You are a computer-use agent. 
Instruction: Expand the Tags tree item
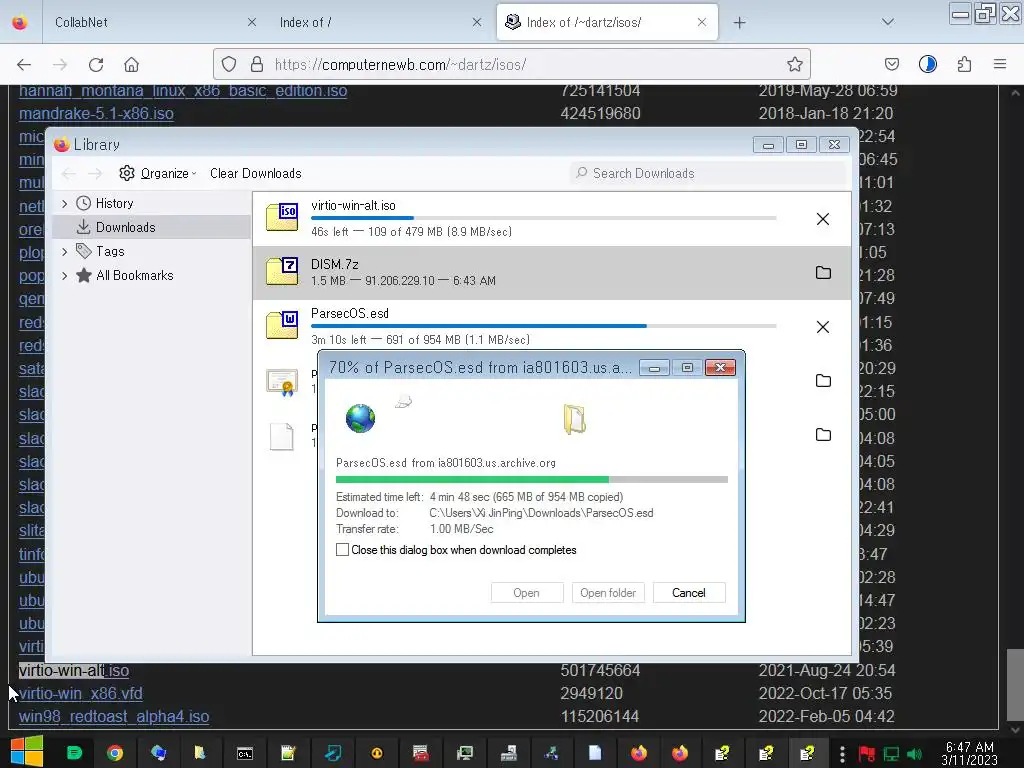click(x=65, y=251)
